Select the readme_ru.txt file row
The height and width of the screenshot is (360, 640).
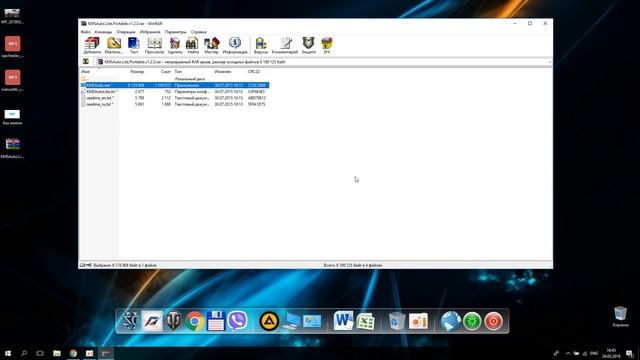pyautogui.click(x=175, y=104)
